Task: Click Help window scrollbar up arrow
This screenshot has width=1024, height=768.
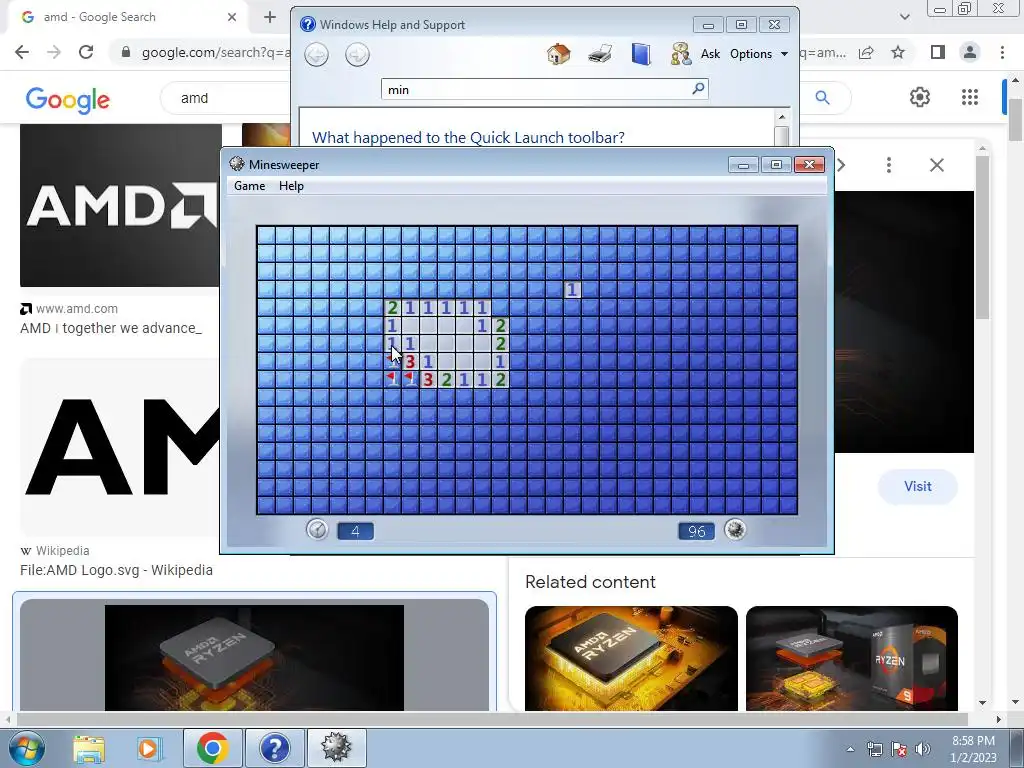Action: [x=782, y=117]
